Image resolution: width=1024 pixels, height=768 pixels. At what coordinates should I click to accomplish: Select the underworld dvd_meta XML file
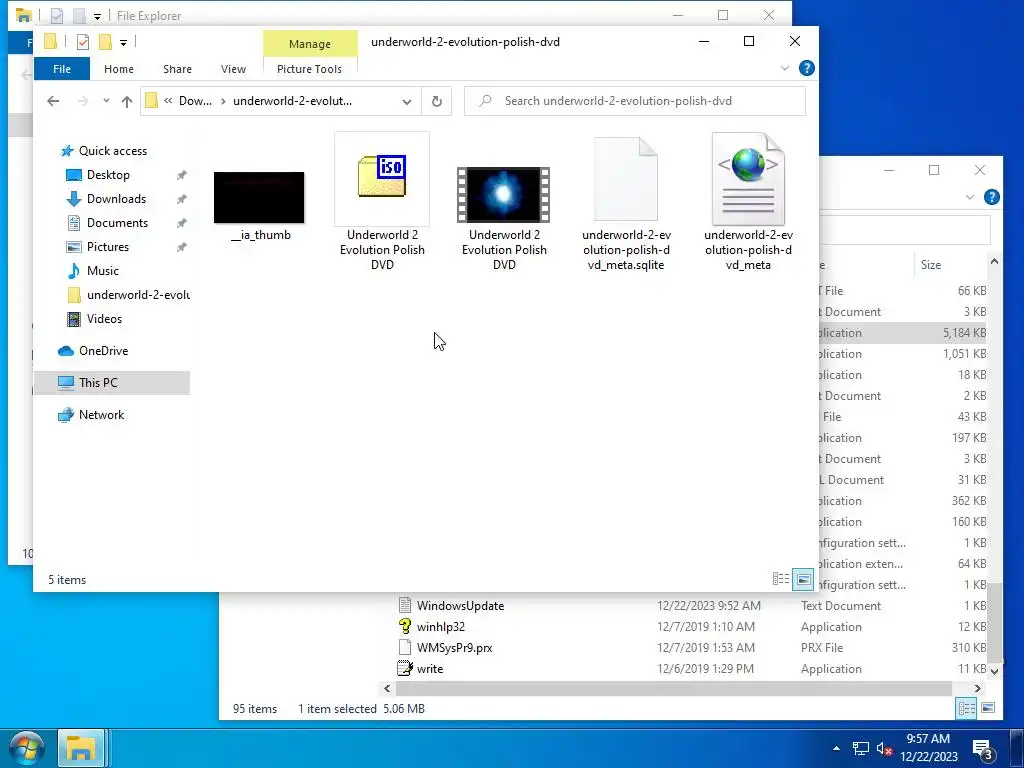pos(748,202)
